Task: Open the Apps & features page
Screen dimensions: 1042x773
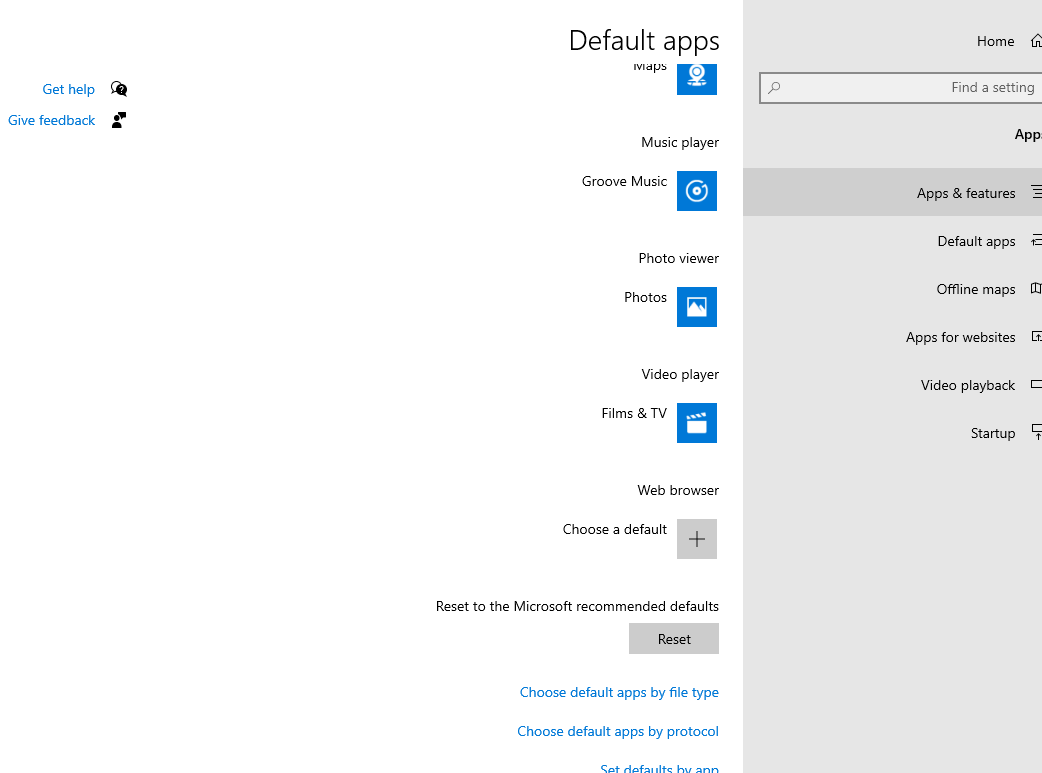Action: point(892,193)
